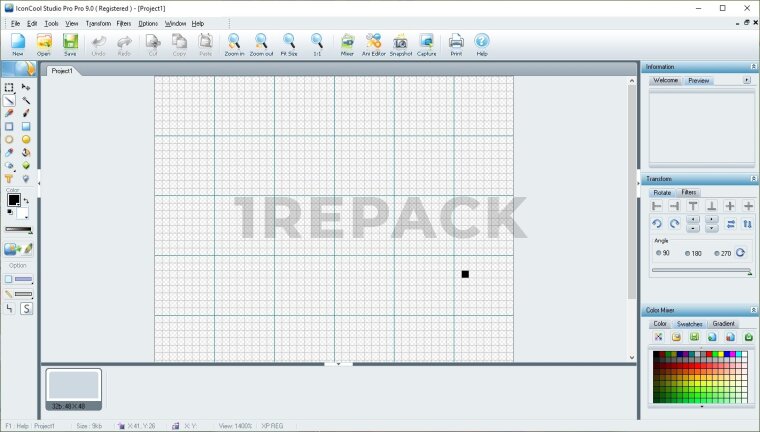Image resolution: width=760 pixels, height=432 pixels.
Task: Switch to the Preview tab
Action: coord(699,79)
